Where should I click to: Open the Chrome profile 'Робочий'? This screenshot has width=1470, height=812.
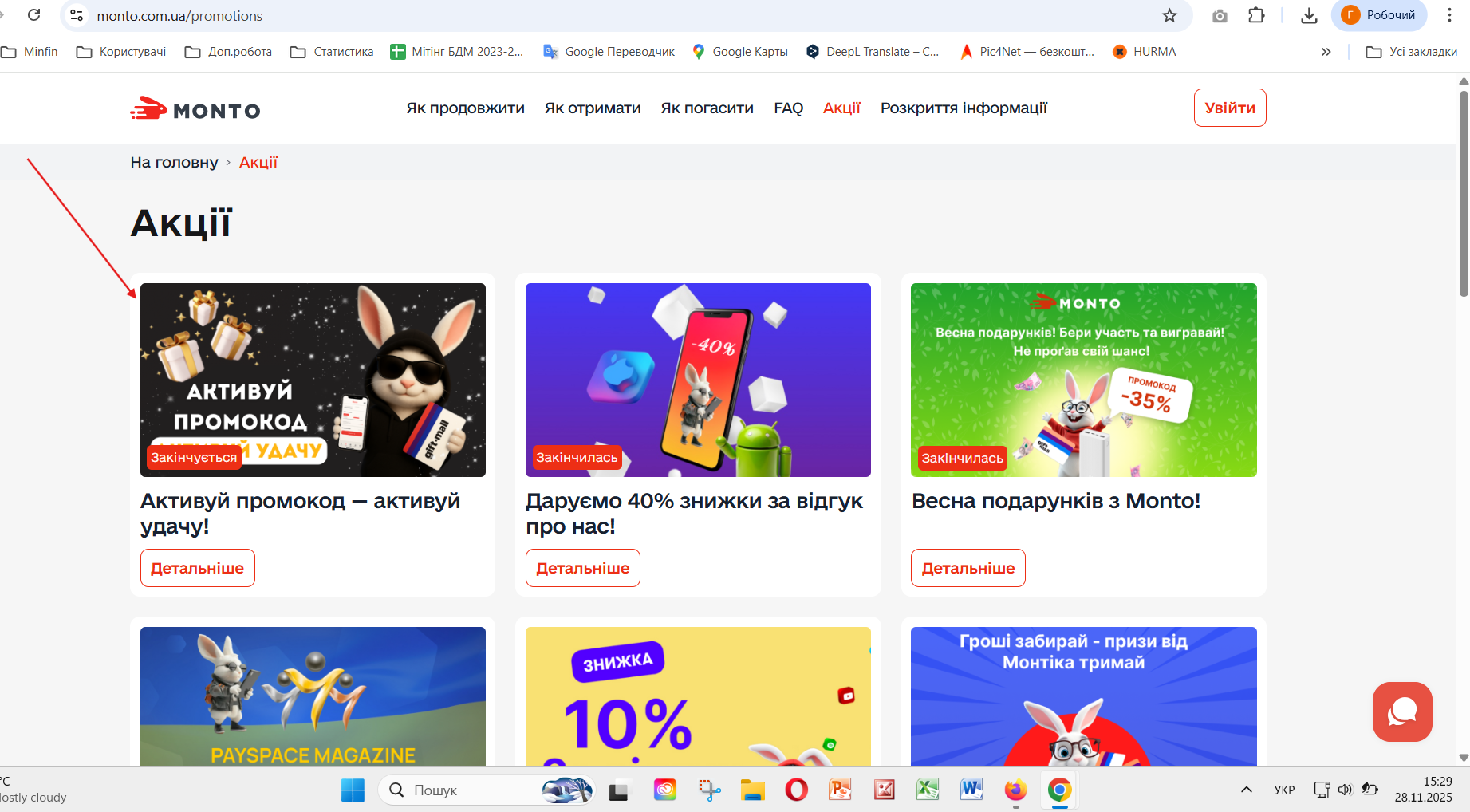1379,15
